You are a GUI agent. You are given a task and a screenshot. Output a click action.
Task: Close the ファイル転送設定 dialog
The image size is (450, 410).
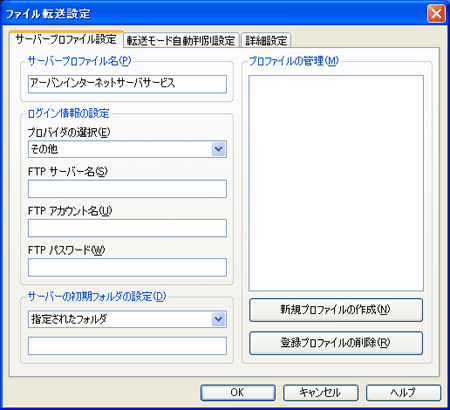point(436,14)
